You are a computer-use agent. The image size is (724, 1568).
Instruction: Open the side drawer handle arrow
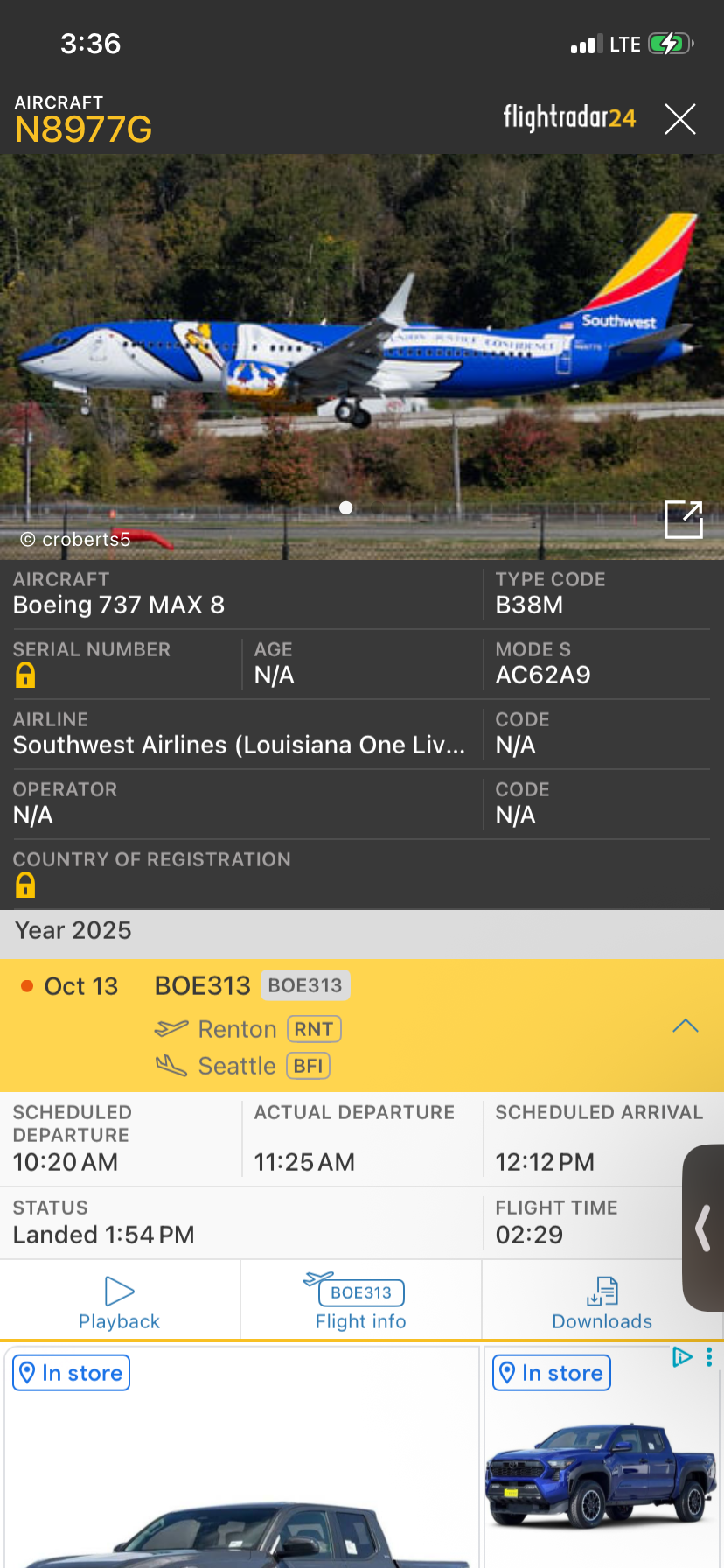tap(703, 1228)
